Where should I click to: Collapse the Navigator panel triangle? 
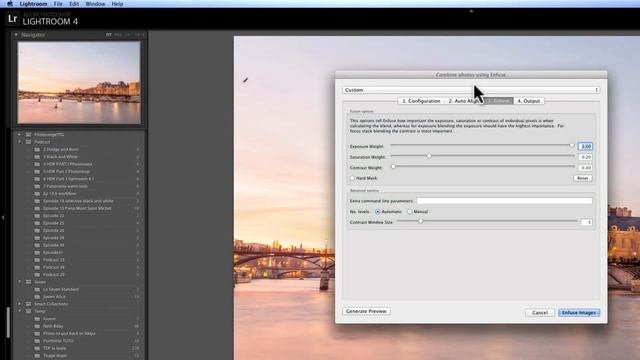16,35
